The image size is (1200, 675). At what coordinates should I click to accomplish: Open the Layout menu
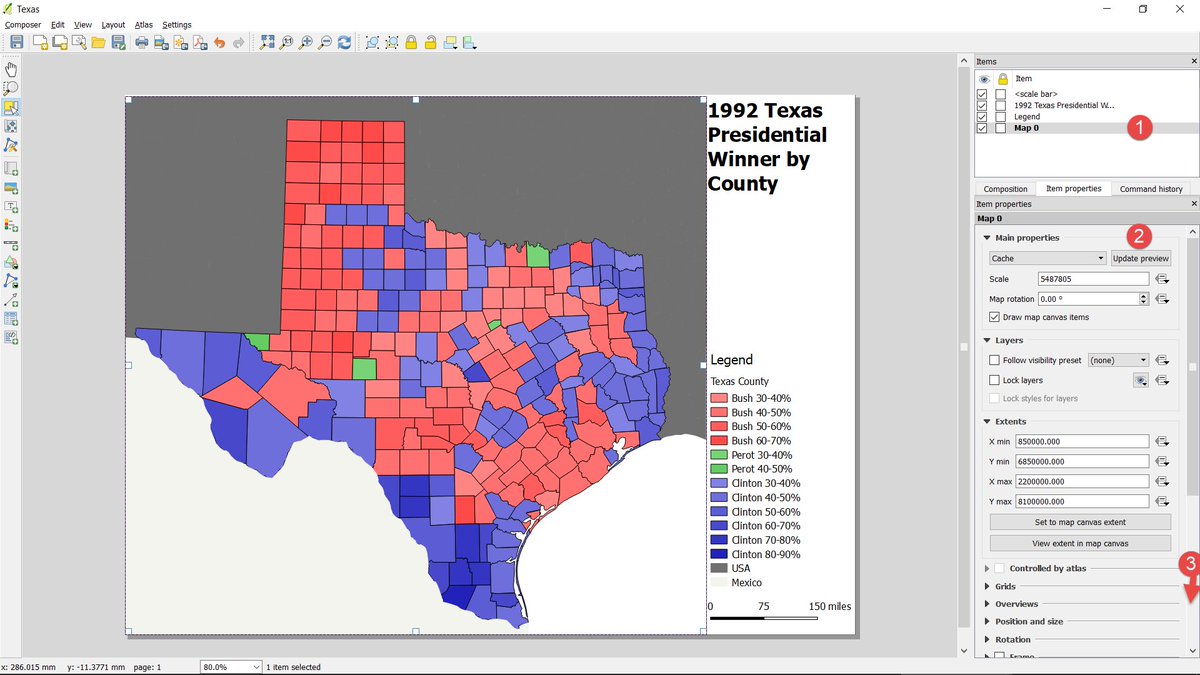[113, 24]
